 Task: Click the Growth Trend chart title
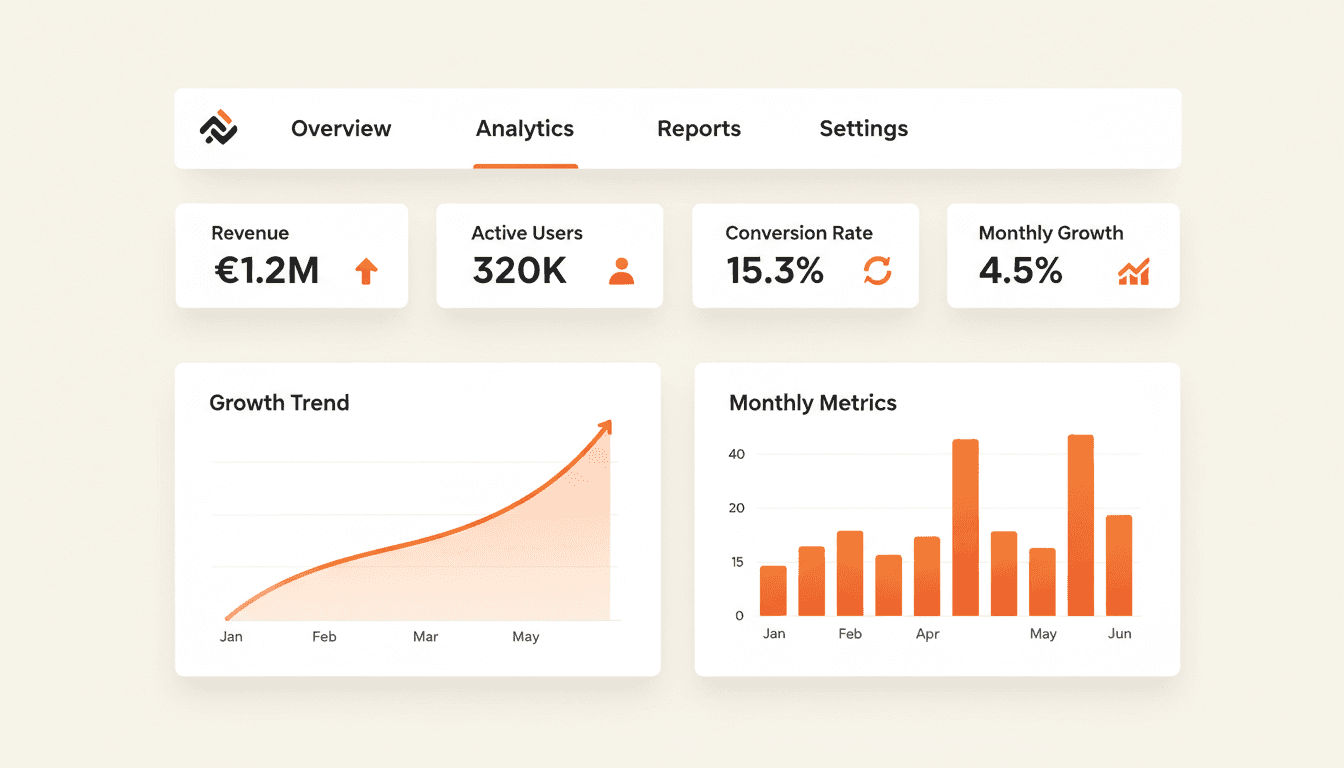[x=279, y=402]
